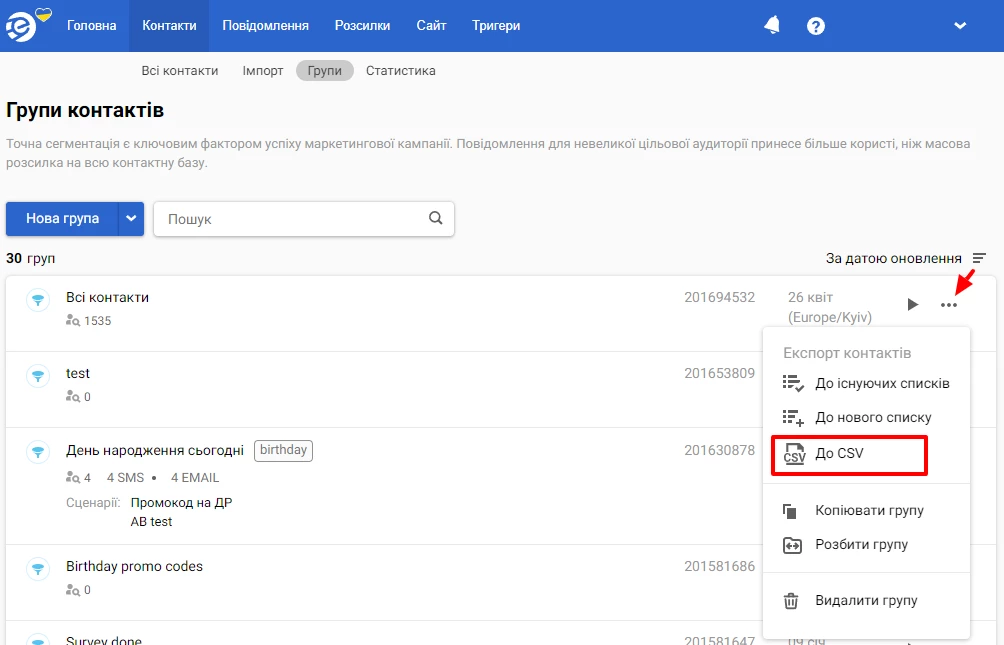Click the filter icon of День народження сьогодні
The width and height of the screenshot is (1004, 645).
(38, 452)
